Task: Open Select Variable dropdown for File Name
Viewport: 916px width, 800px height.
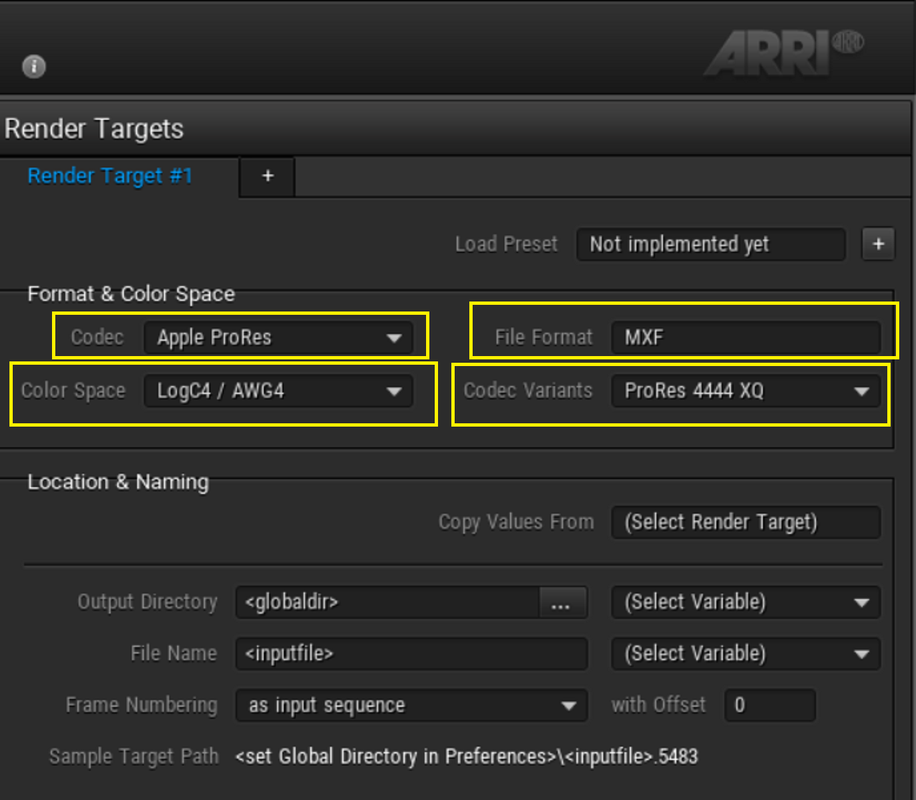Action: point(745,653)
